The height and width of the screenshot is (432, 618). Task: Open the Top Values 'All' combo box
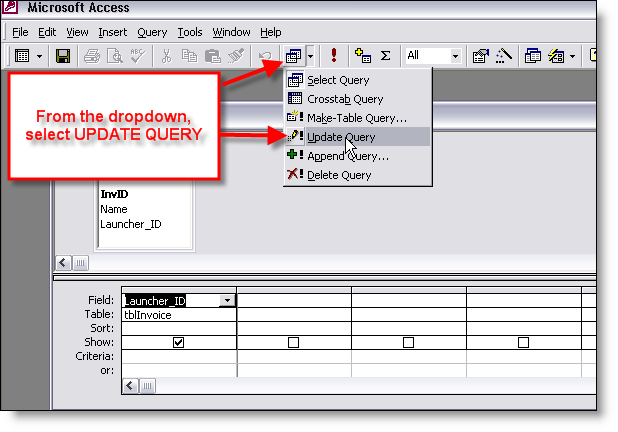click(433, 56)
